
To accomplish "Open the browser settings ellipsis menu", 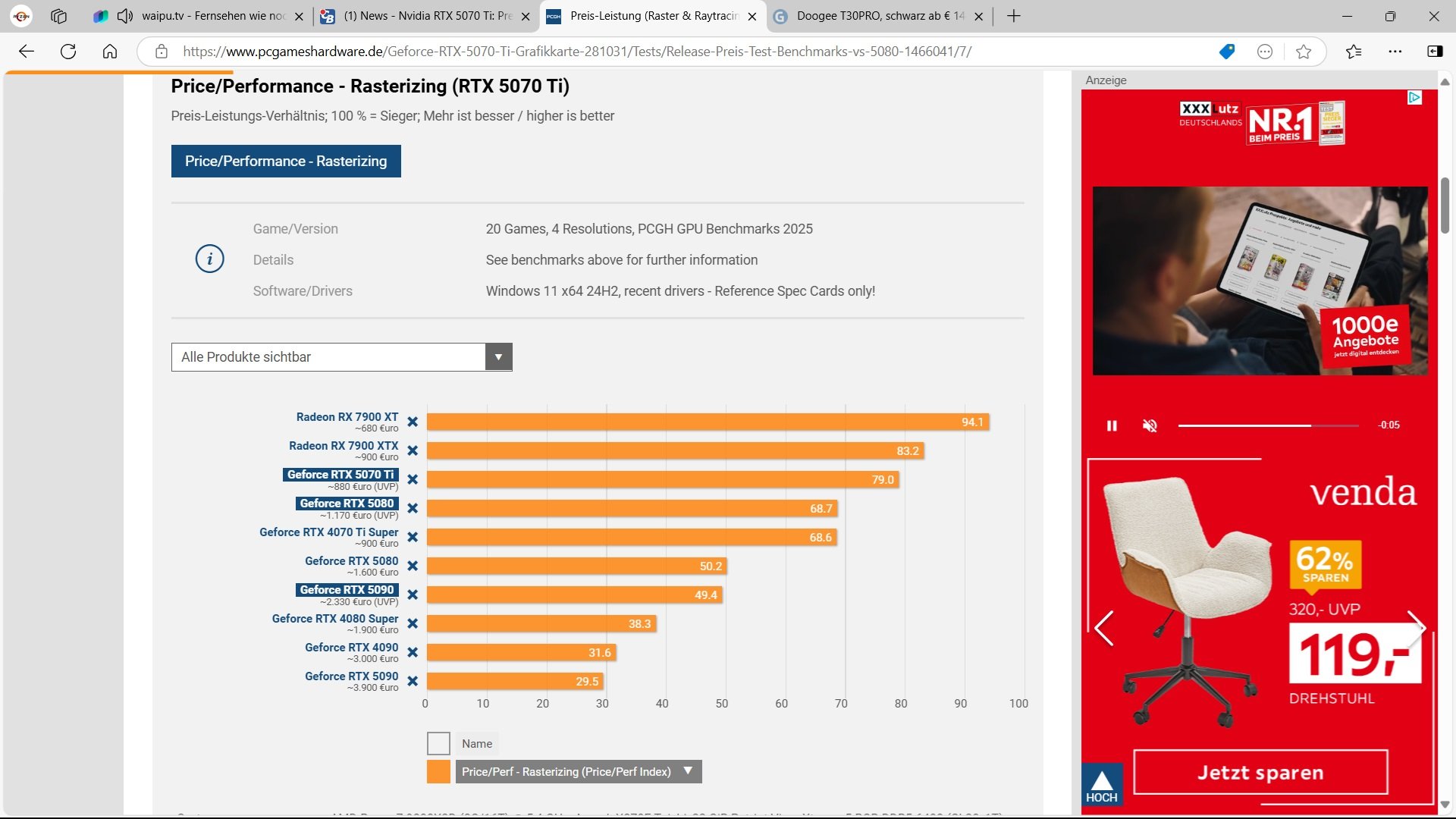I will 1395,52.
